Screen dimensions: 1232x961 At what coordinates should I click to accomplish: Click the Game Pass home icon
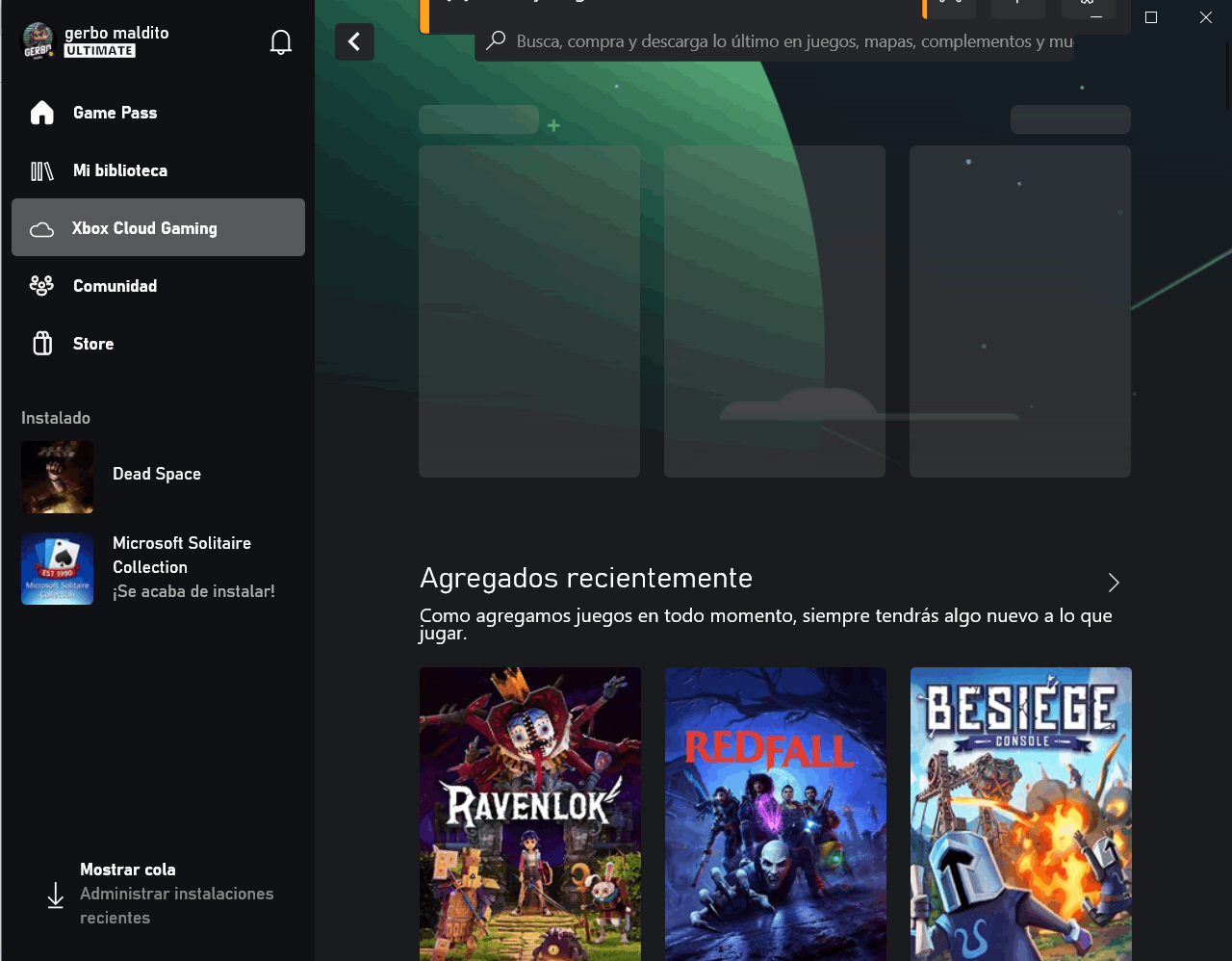(42, 113)
